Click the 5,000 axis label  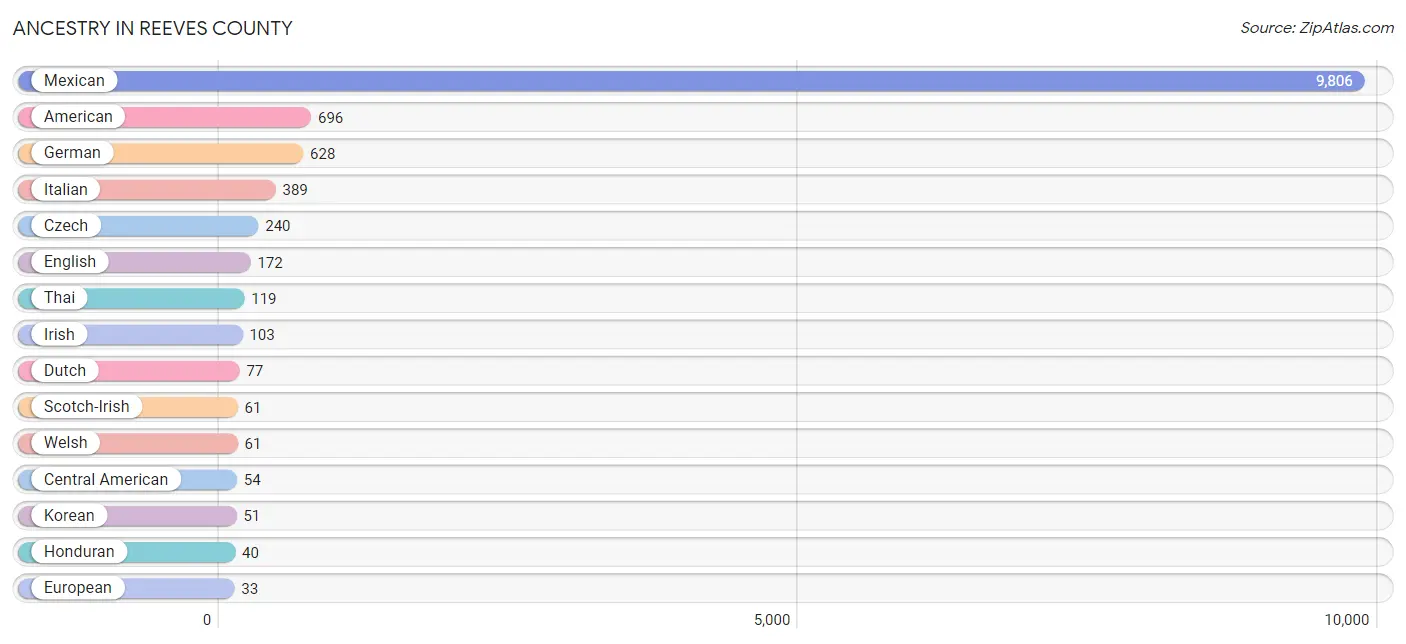[772, 620]
